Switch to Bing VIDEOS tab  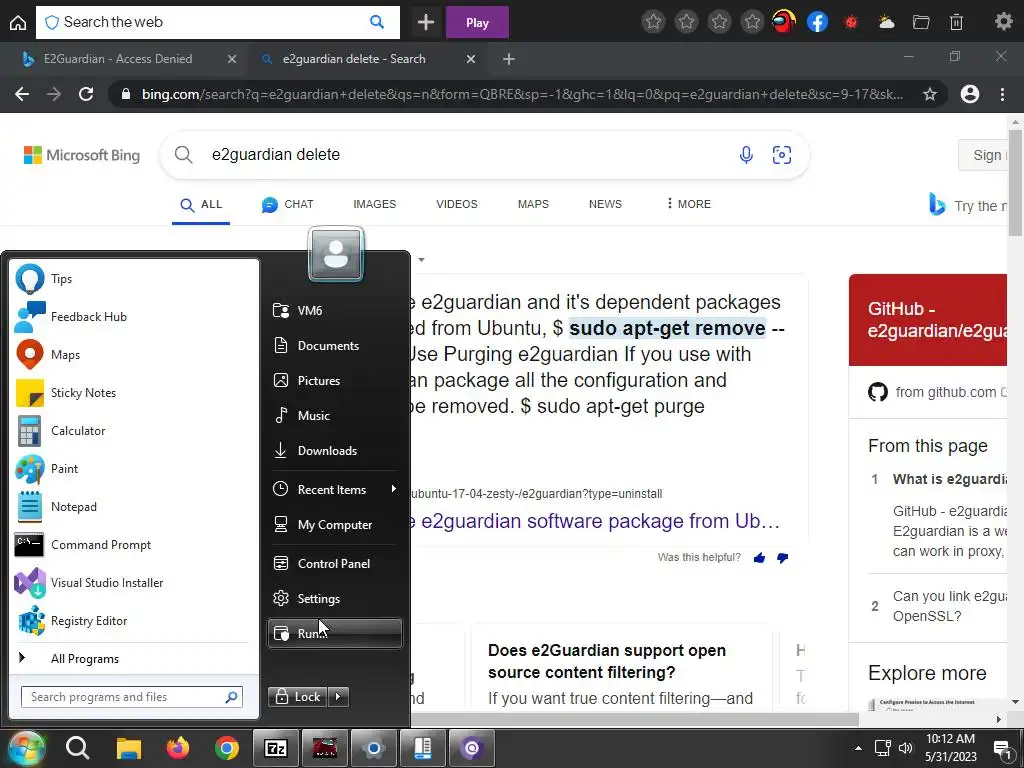point(457,204)
